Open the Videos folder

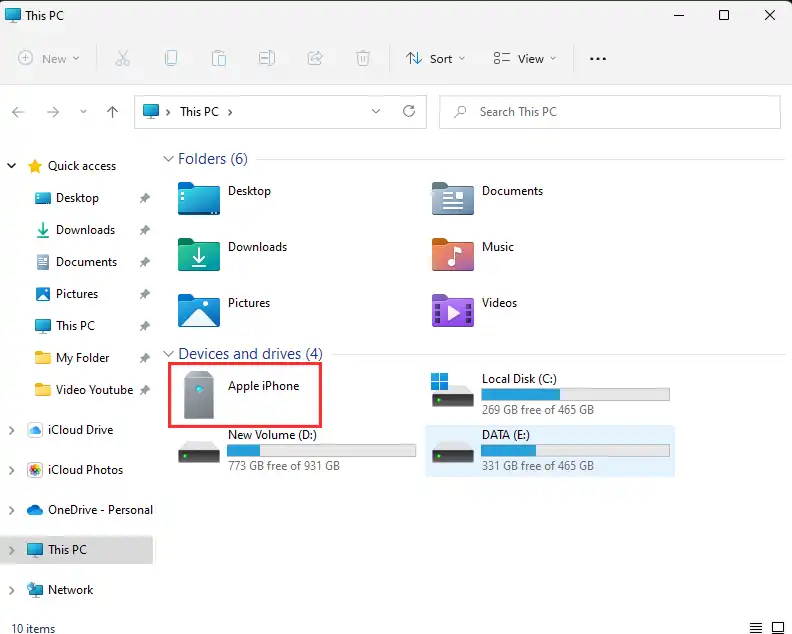(474, 311)
